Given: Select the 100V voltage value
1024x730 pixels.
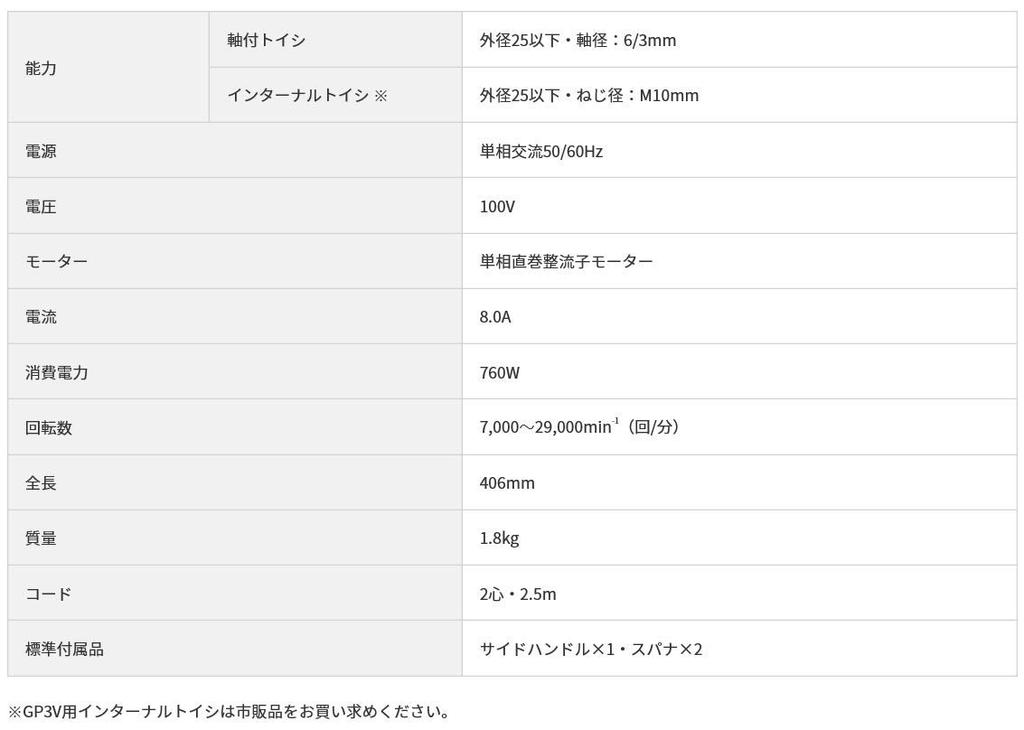Looking at the screenshot, I should [x=497, y=206].
